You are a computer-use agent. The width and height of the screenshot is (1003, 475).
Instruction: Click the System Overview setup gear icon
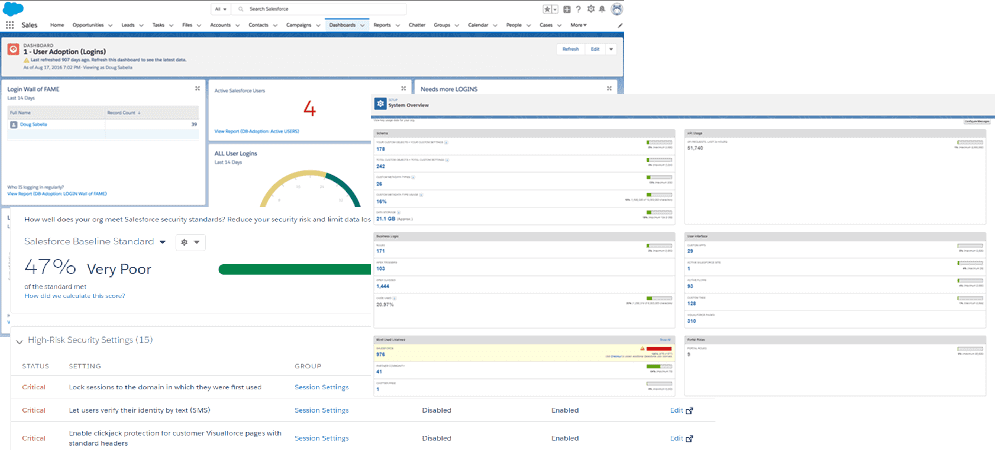pyautogui.click(x=381, y=104)
